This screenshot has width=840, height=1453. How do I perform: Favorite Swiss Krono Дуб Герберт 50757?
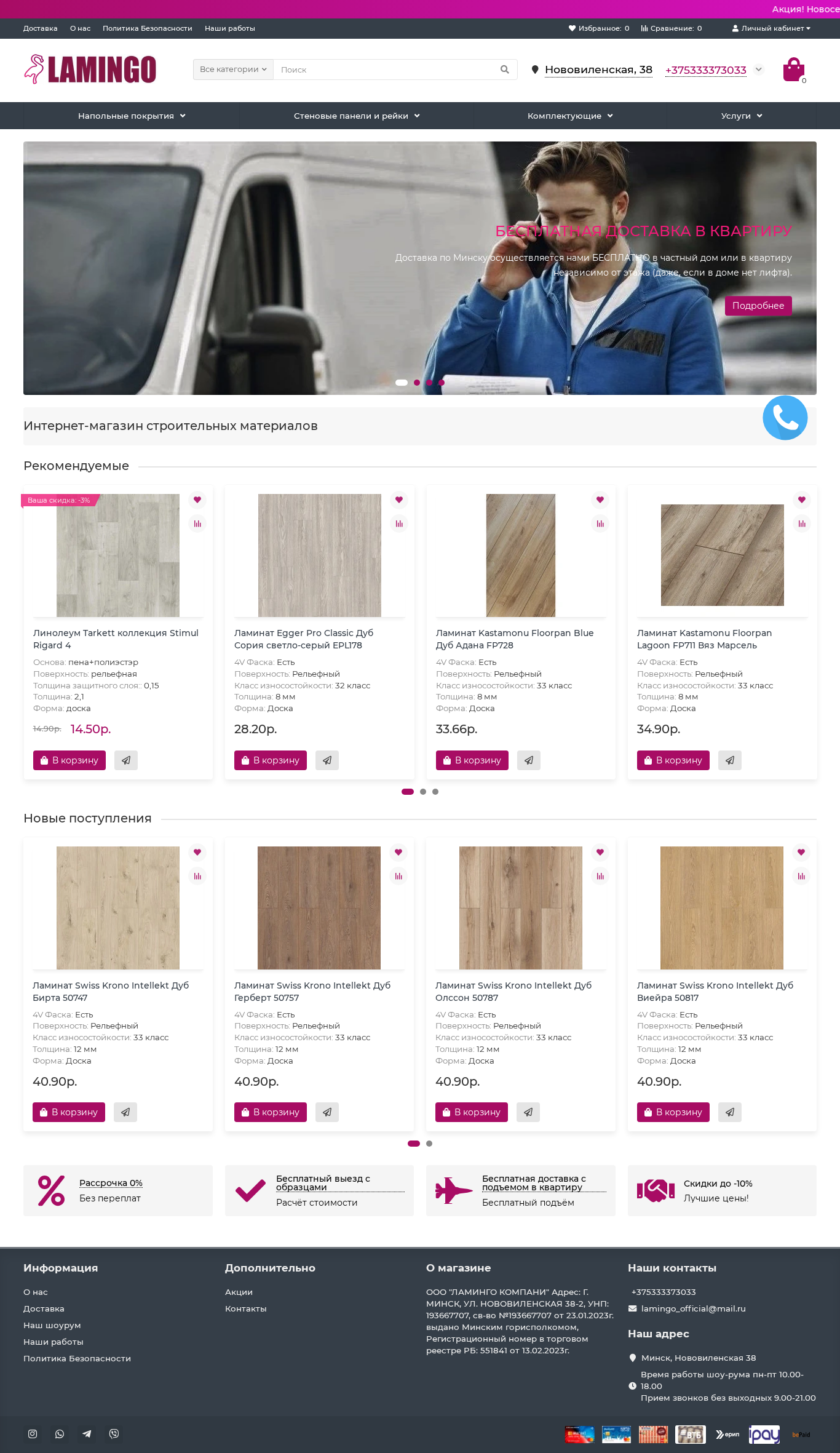[398, 852]
